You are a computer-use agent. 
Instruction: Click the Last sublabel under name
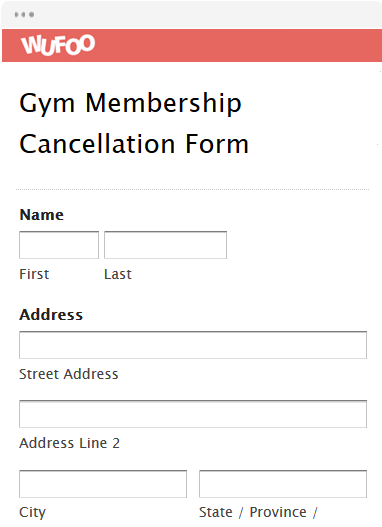(x=118, y=274)
